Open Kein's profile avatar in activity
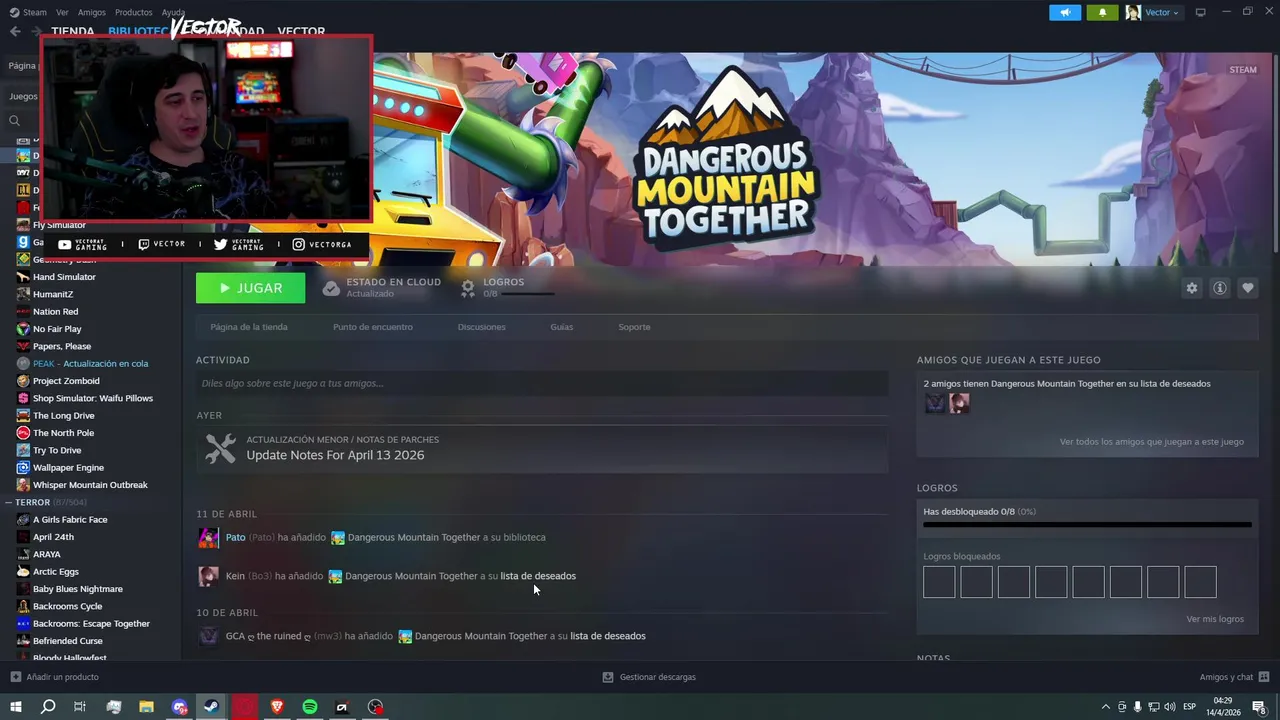The image size is (1280, 720). click(x=208, y=576)
